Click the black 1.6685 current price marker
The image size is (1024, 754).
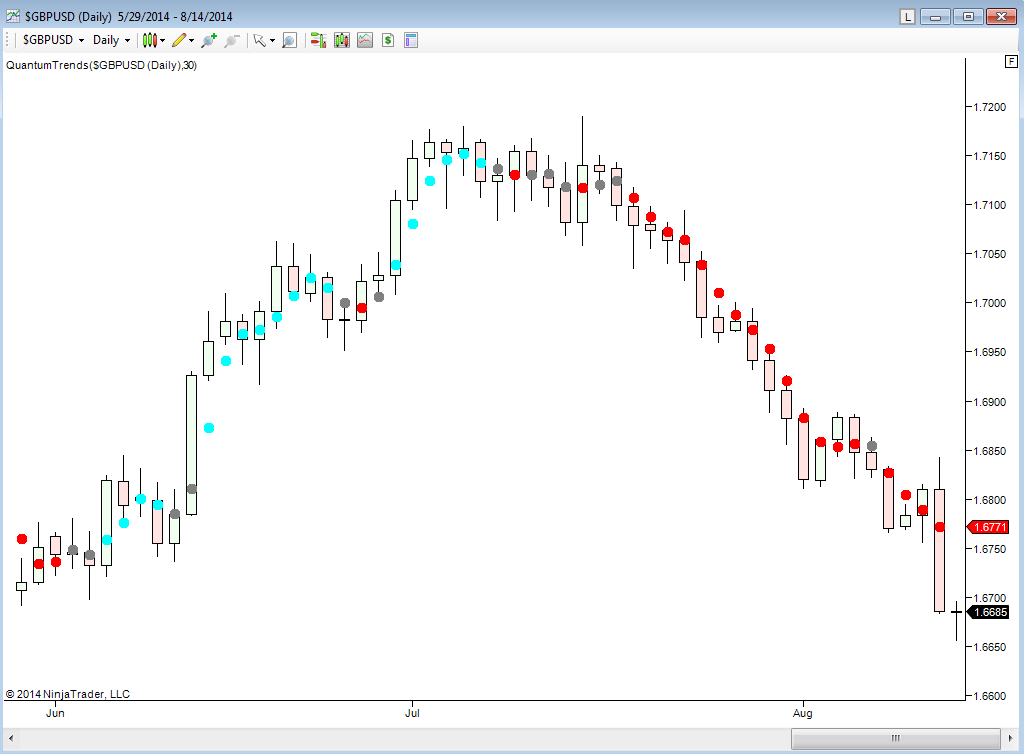coord(988,612)
